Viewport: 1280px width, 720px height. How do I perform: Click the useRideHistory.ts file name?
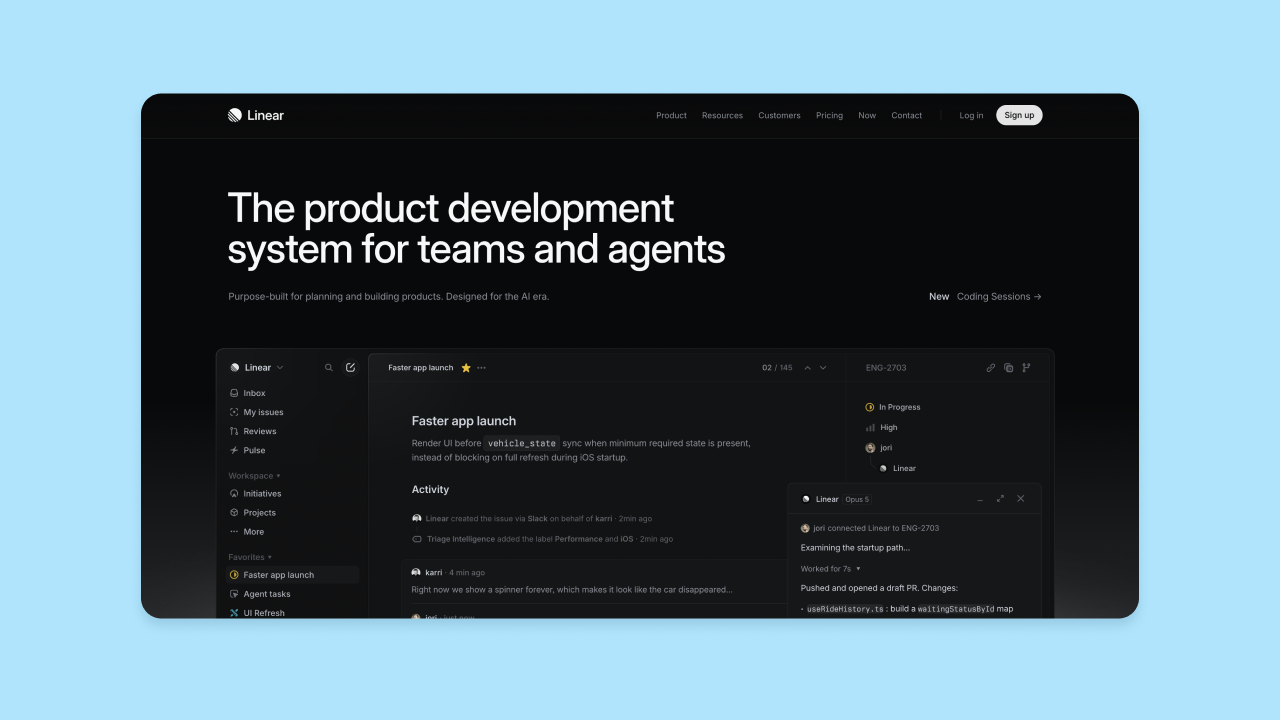point(846,609)
